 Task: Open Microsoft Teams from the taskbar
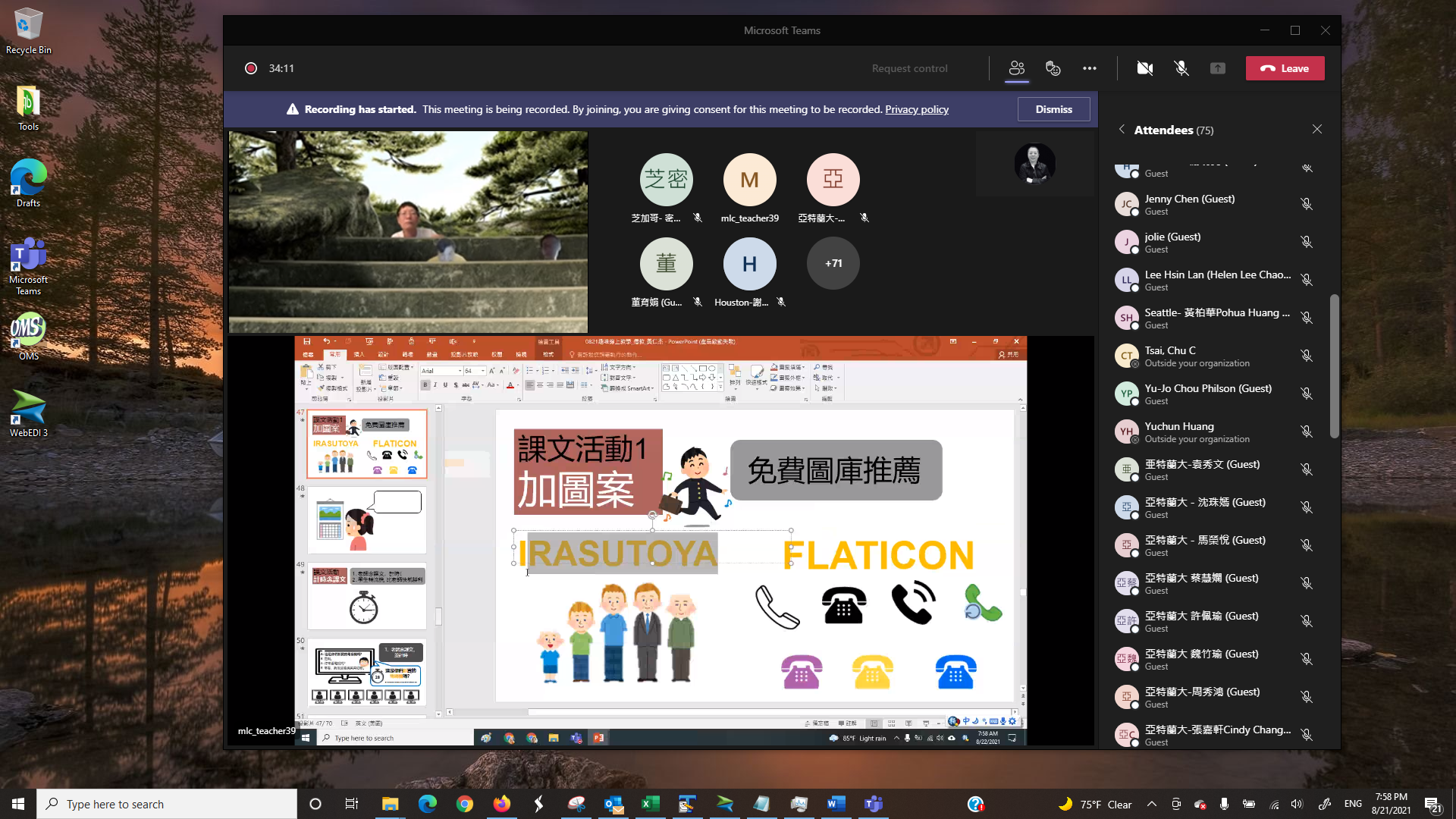point(873,804)
